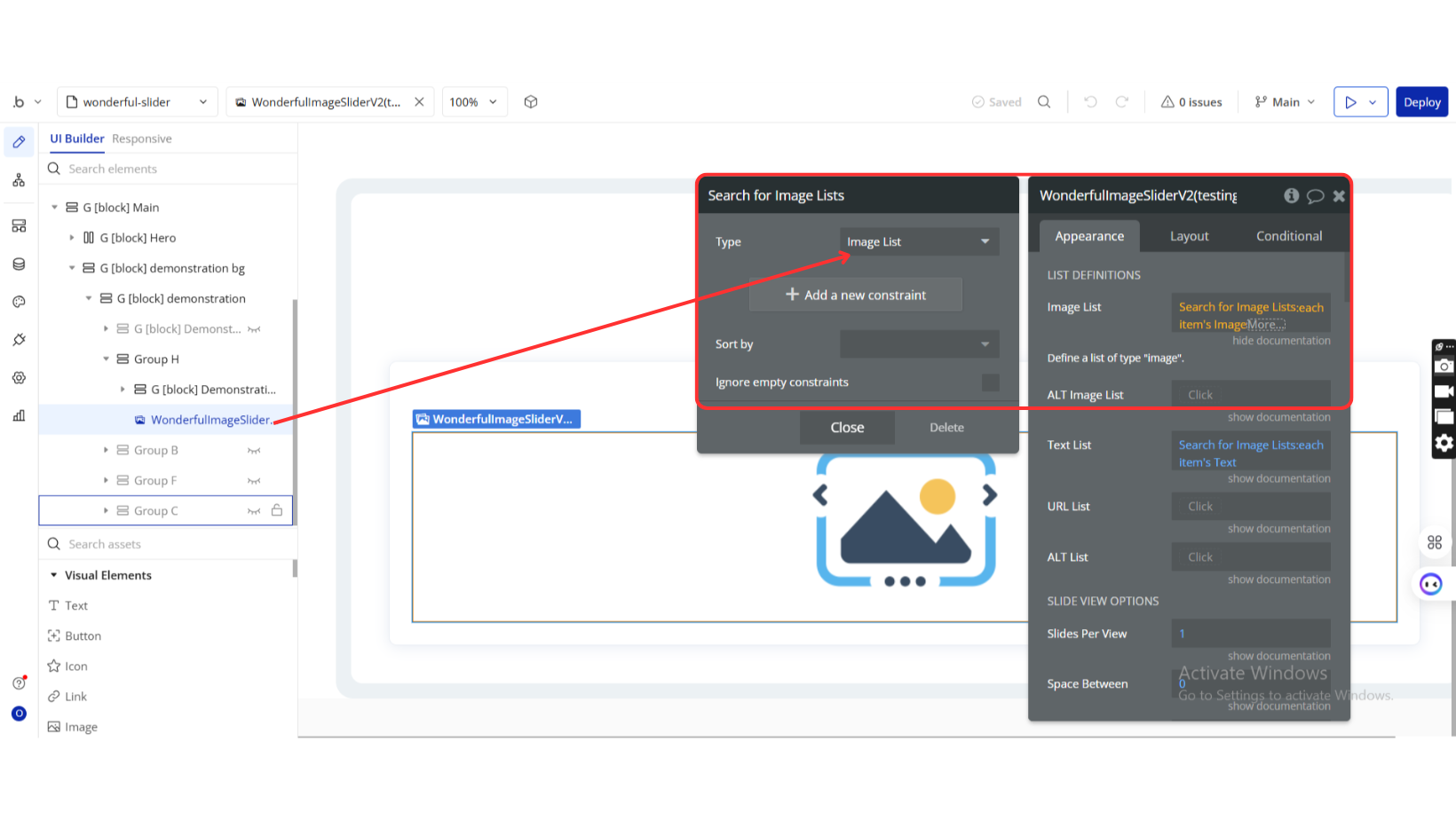Open the Sort by dropdown

coord(920,344)
